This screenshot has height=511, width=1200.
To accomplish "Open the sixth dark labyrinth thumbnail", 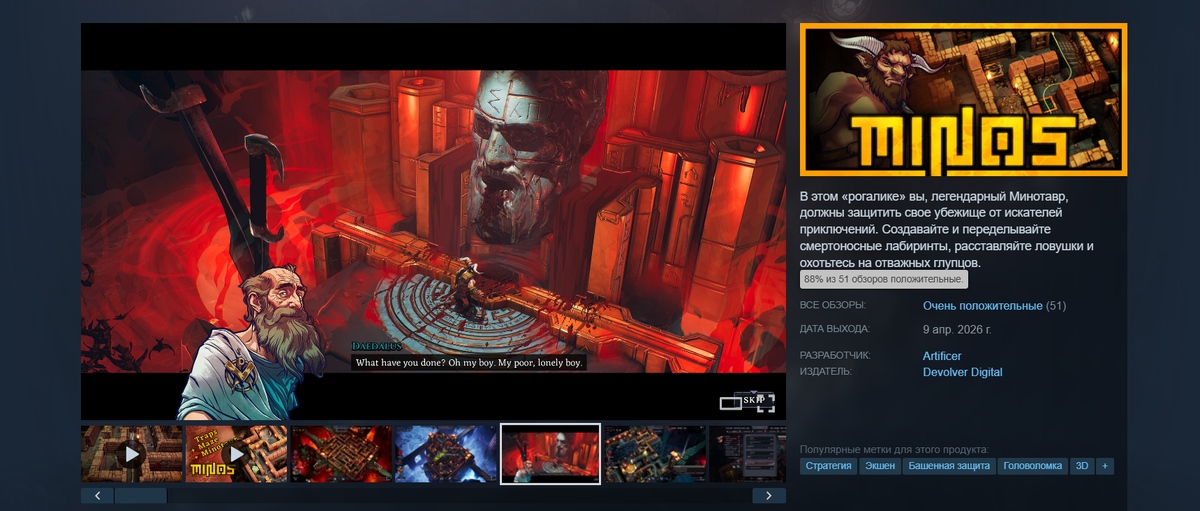I will [655, 454].
